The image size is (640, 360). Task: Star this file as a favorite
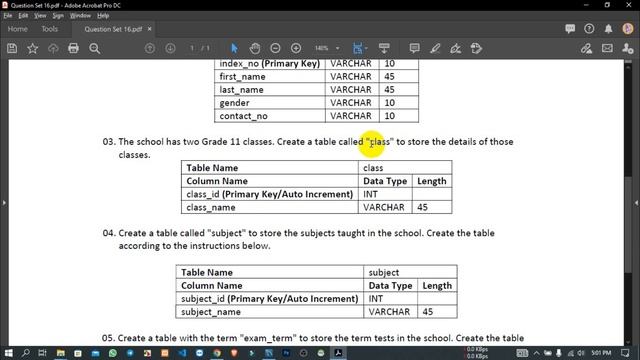click(33, 48)
